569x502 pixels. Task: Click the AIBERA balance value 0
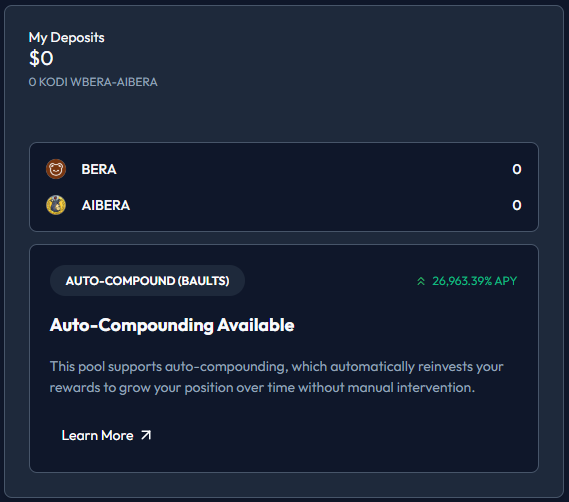(517, 205)
